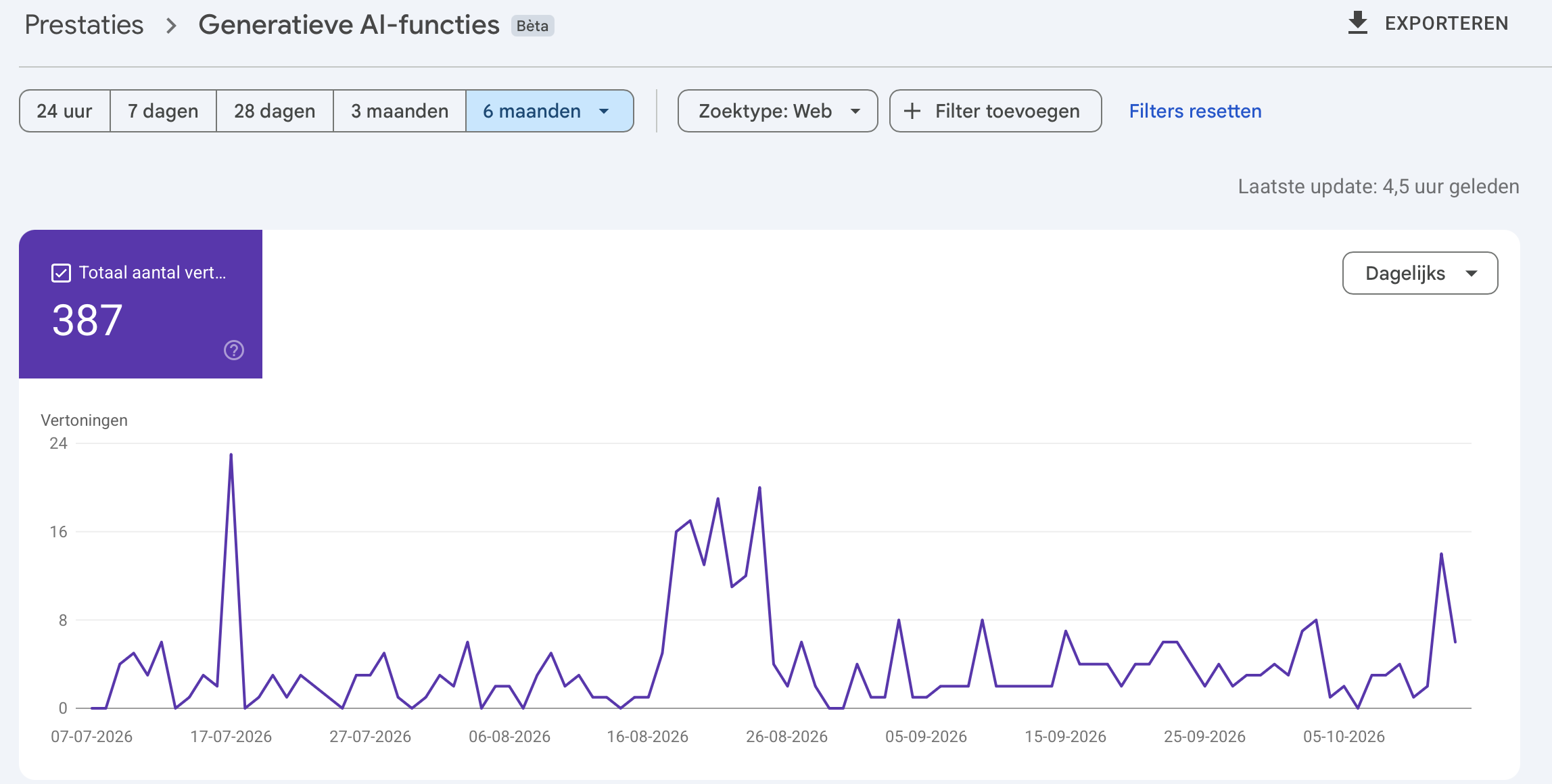This screenshot has height=784, width=1552.
Task: Go to the Prestaties breadcrumb
Action: (84, 25)
